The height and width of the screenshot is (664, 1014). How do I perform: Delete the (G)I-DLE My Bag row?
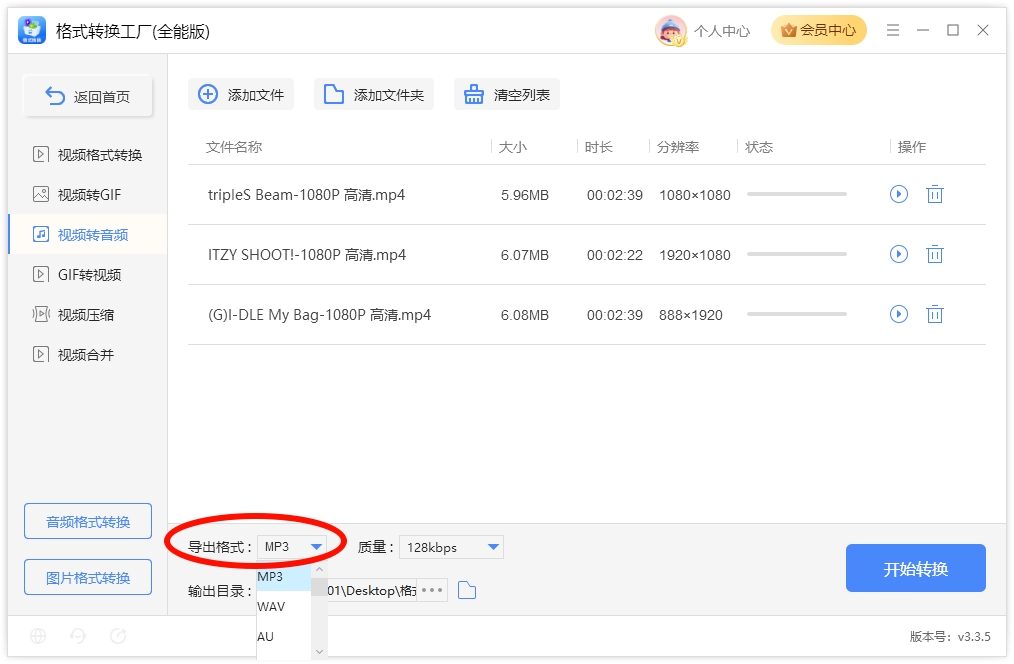pos(934,314)
